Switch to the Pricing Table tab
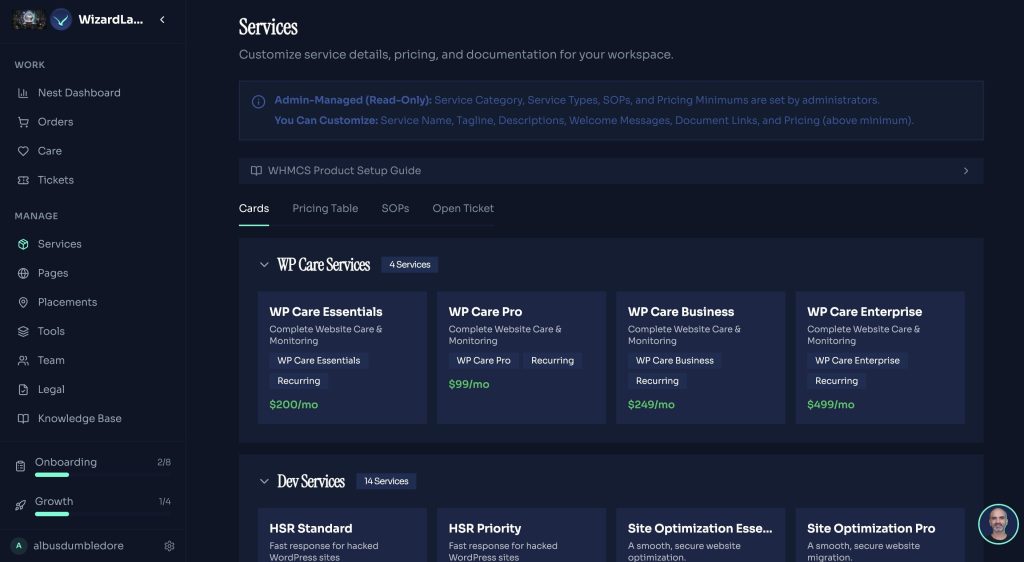The width and height of the screenshot is (1024, 562). pos(325,208)
